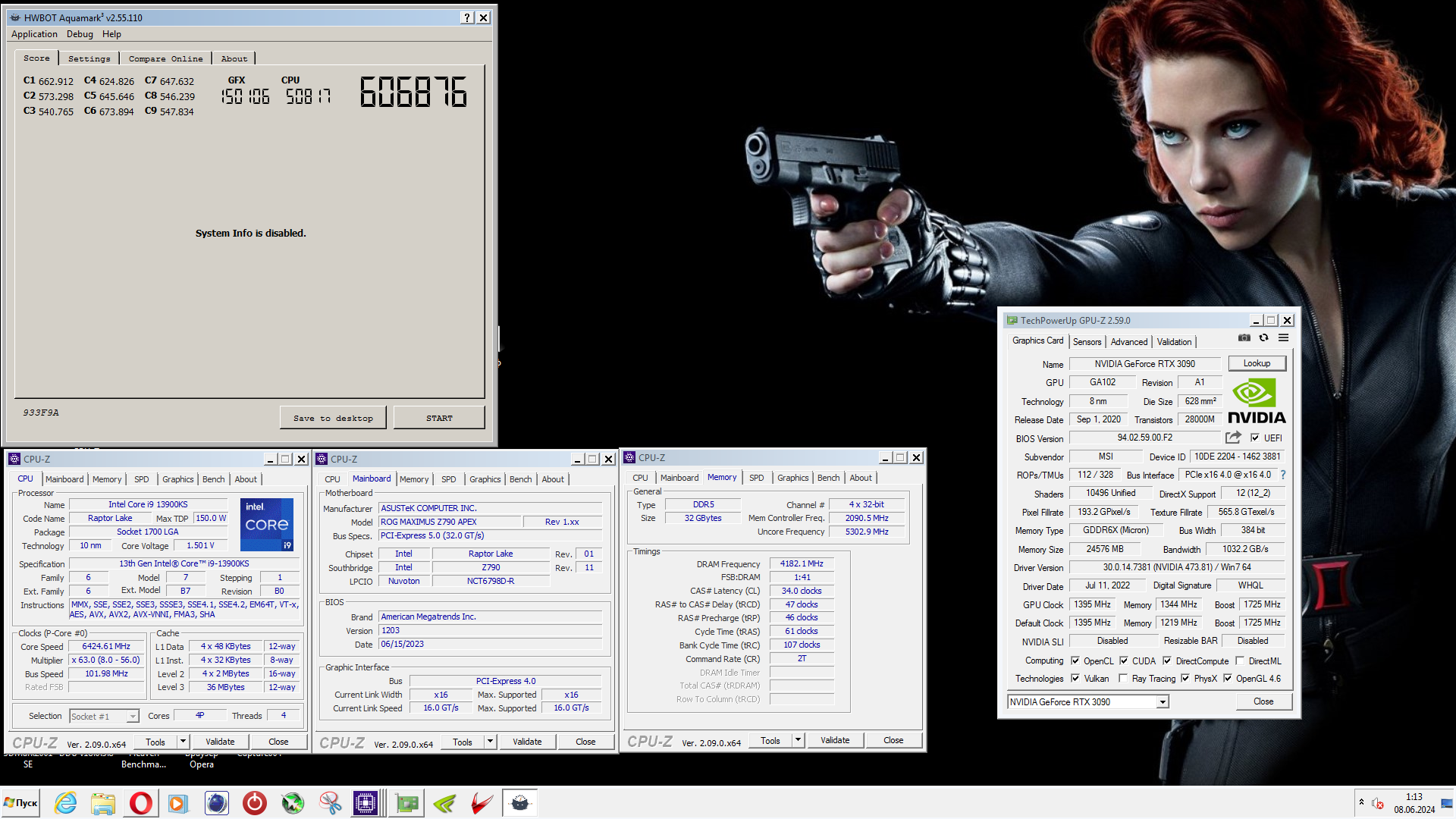Click the Close button in GPU-Z
The width and height of the screenshot is (1456, 819).
[x=1263, y=701]
